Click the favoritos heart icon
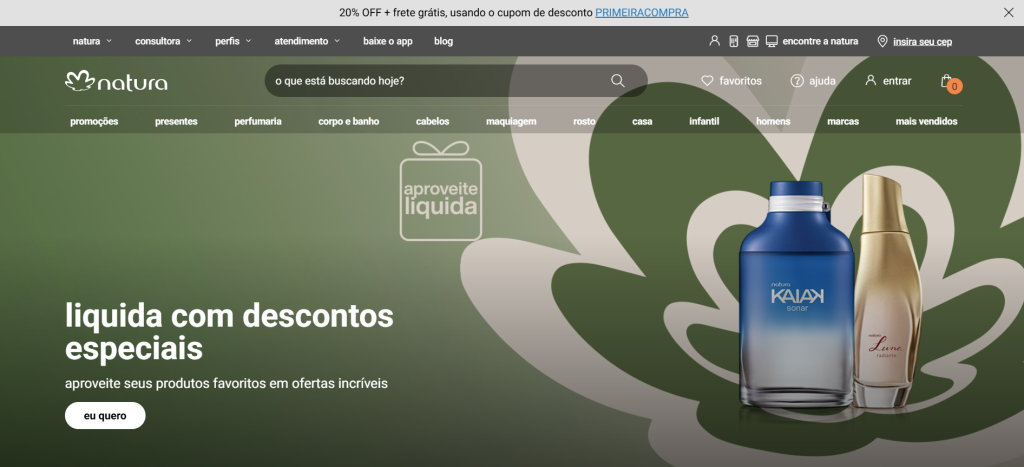 click(x=707, y=81)
